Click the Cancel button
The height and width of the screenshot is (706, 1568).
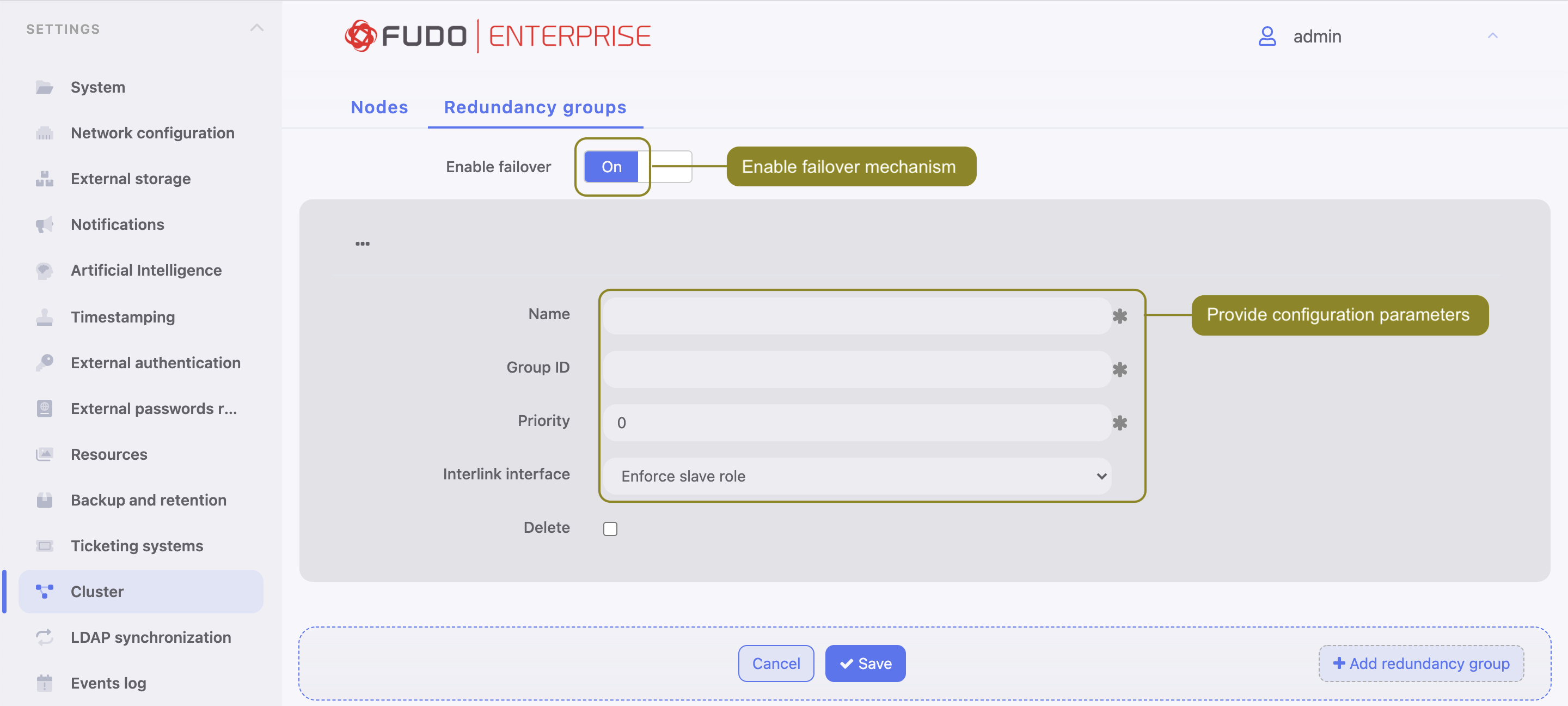(776, 664)
